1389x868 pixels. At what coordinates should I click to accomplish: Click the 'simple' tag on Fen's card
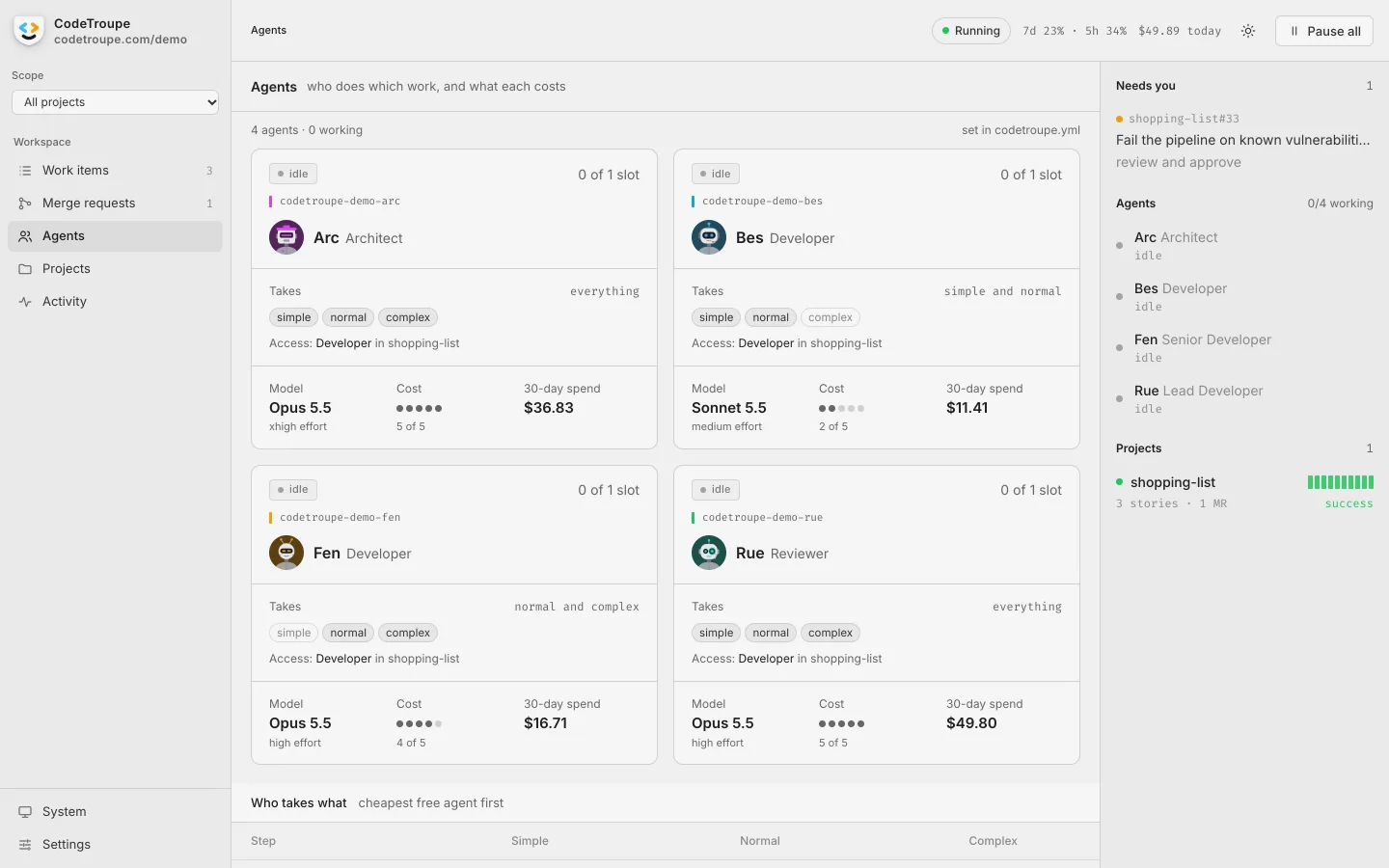tap(293, 633)
